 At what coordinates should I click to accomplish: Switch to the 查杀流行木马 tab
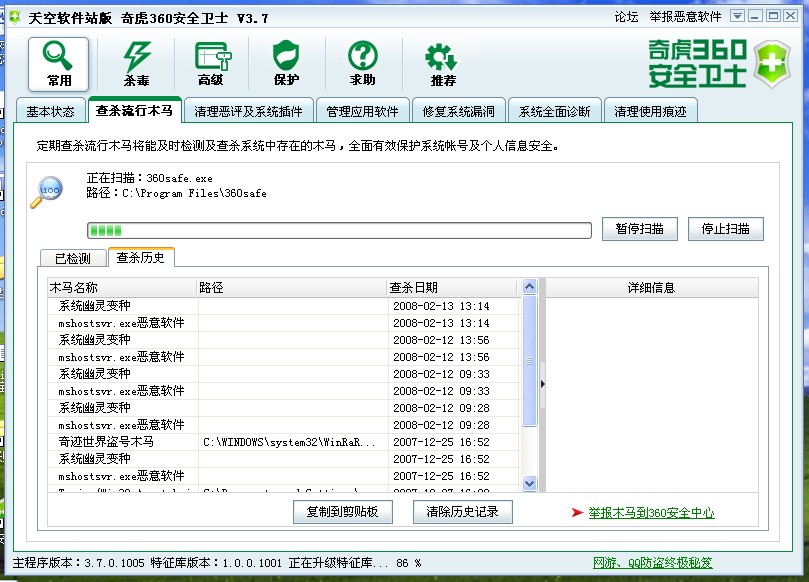tap(134, 110)
